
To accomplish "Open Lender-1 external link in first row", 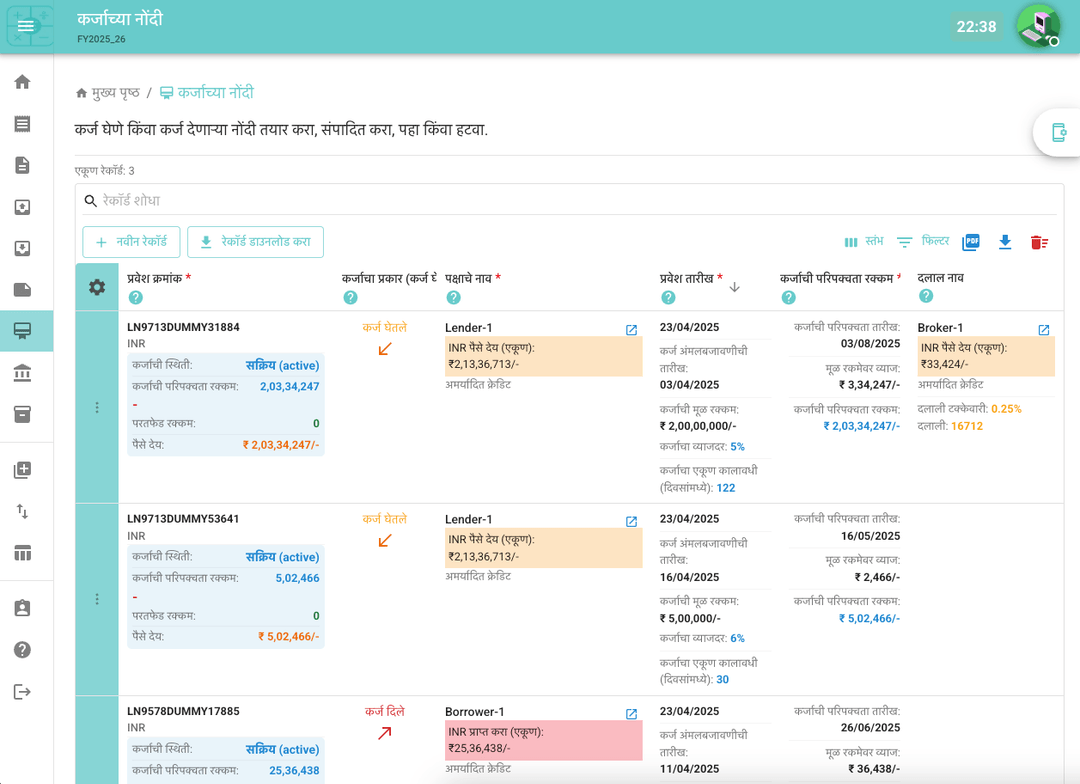I will click(x=631, y=330).
